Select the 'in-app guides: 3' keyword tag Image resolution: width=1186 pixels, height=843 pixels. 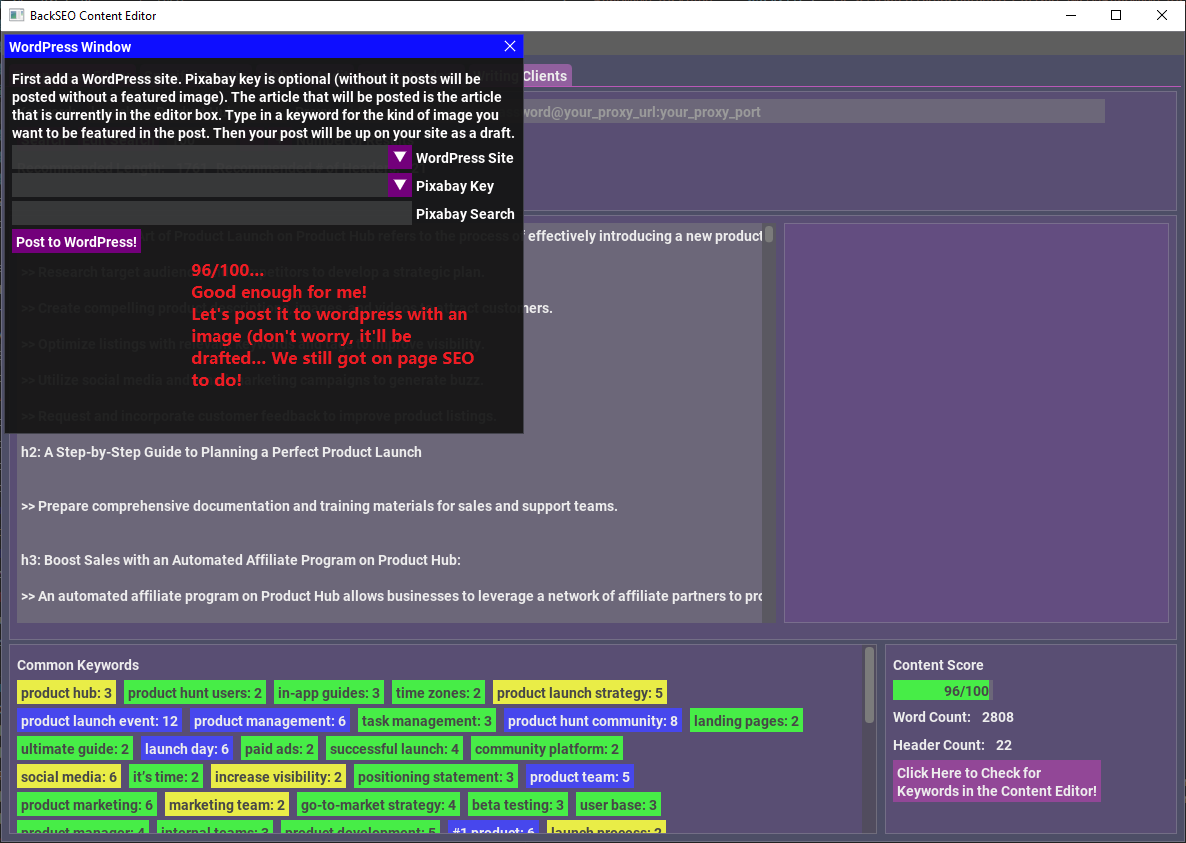coord(329,693)
